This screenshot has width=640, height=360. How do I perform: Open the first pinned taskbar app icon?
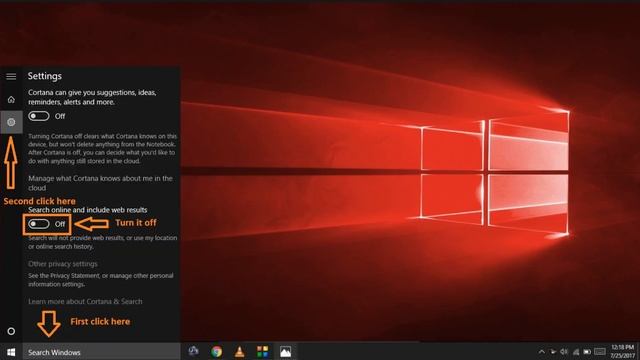click(193, 351)
